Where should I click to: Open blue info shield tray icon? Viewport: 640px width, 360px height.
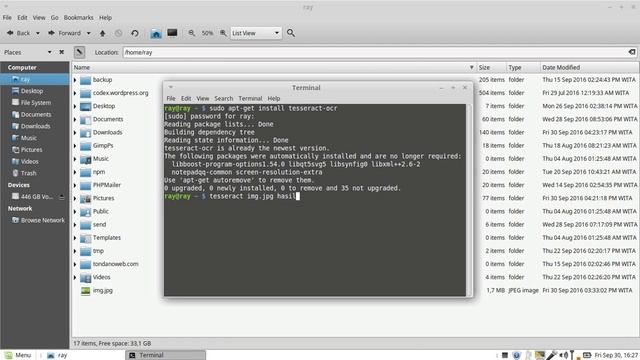click(516, 356)
